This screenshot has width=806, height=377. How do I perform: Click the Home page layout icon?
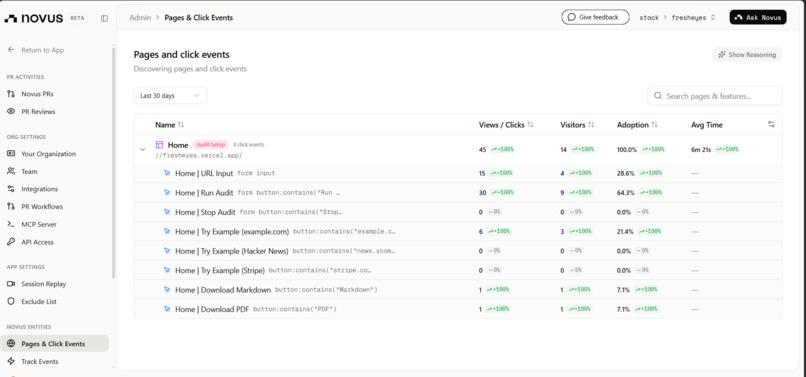pyautogui.click(x=159, y=145)
